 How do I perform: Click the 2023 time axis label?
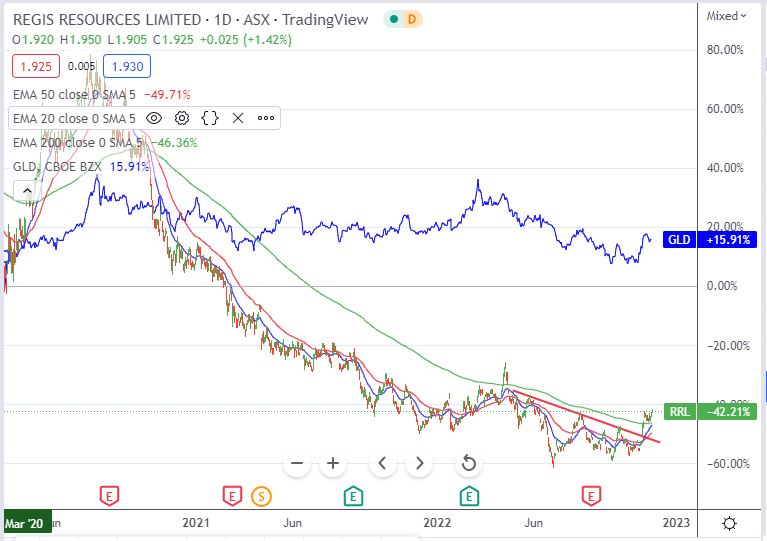point(676,523)
